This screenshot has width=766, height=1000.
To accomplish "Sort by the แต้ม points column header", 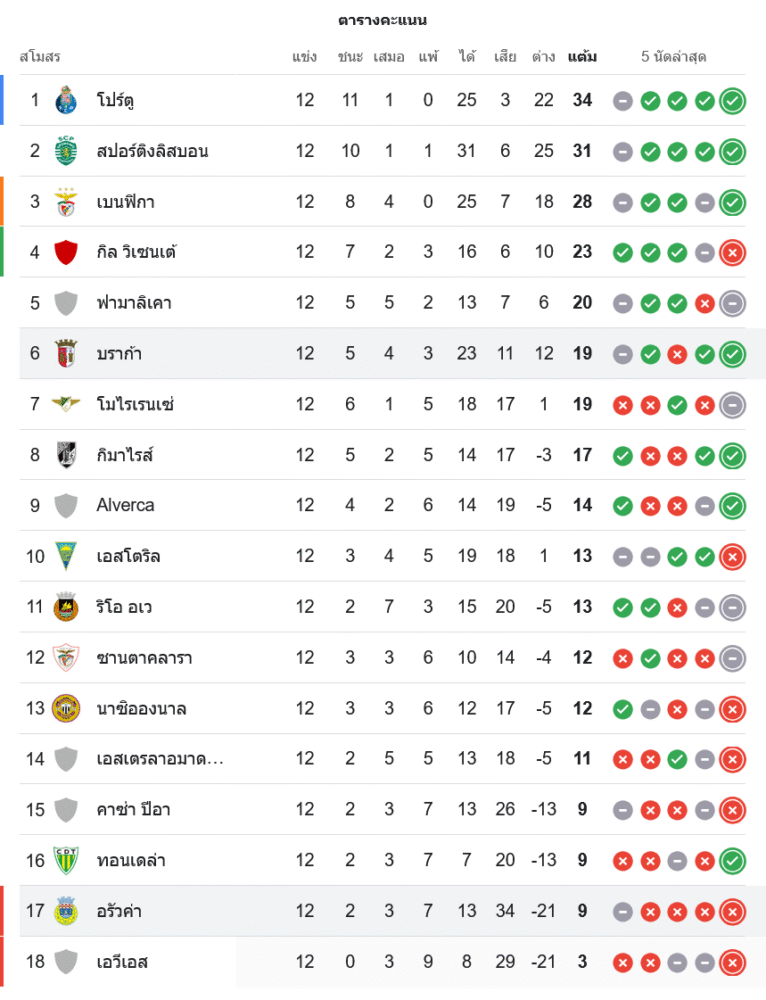I will point(582,57).
